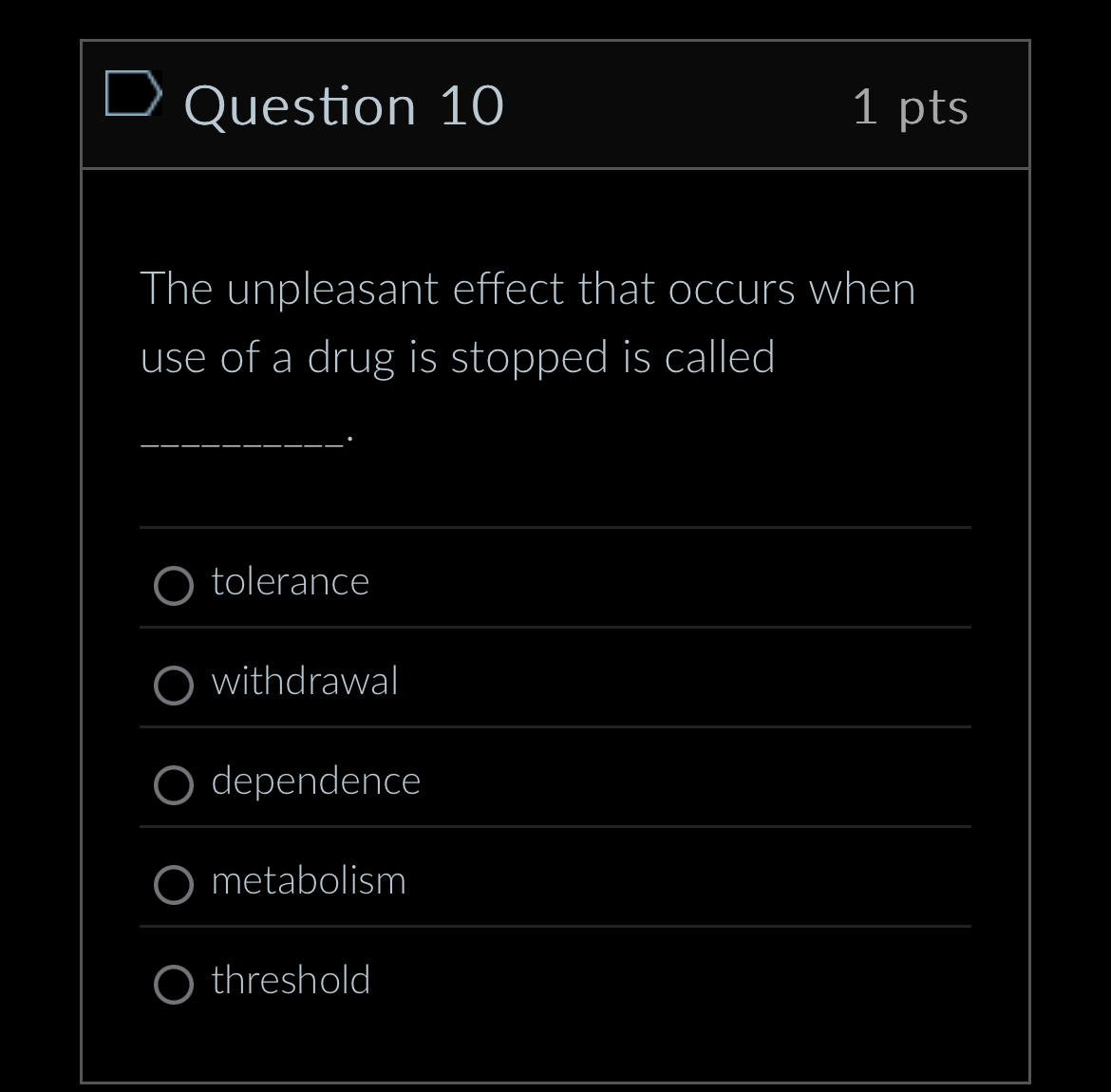Select the tolerance radio button
The image size is (1111, 1092).
174,587
